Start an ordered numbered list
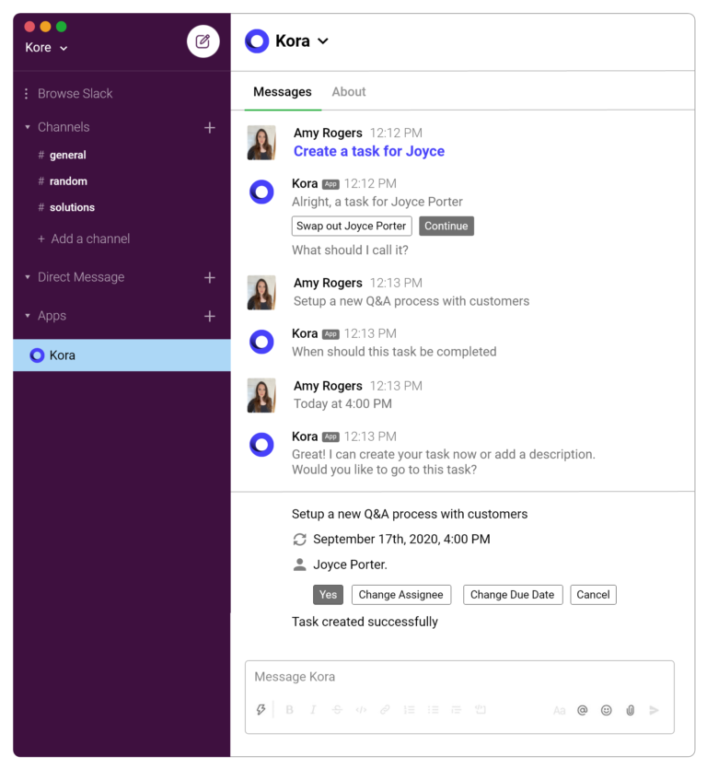 point(409,710)
